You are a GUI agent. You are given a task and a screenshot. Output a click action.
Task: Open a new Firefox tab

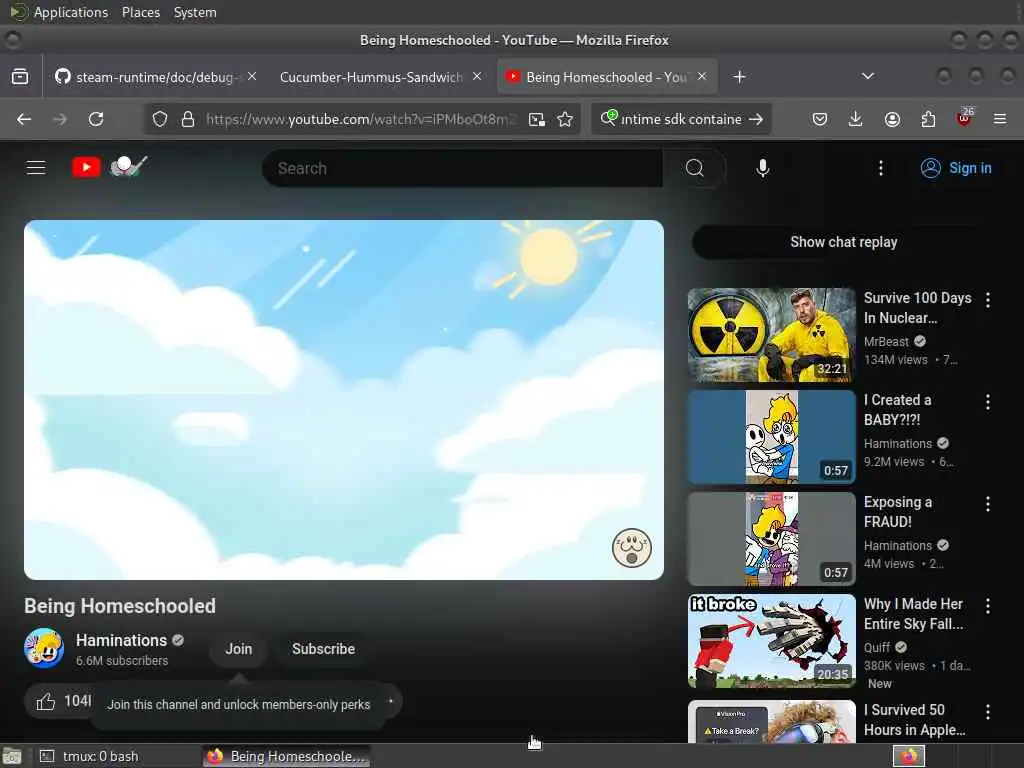(739, 77)
